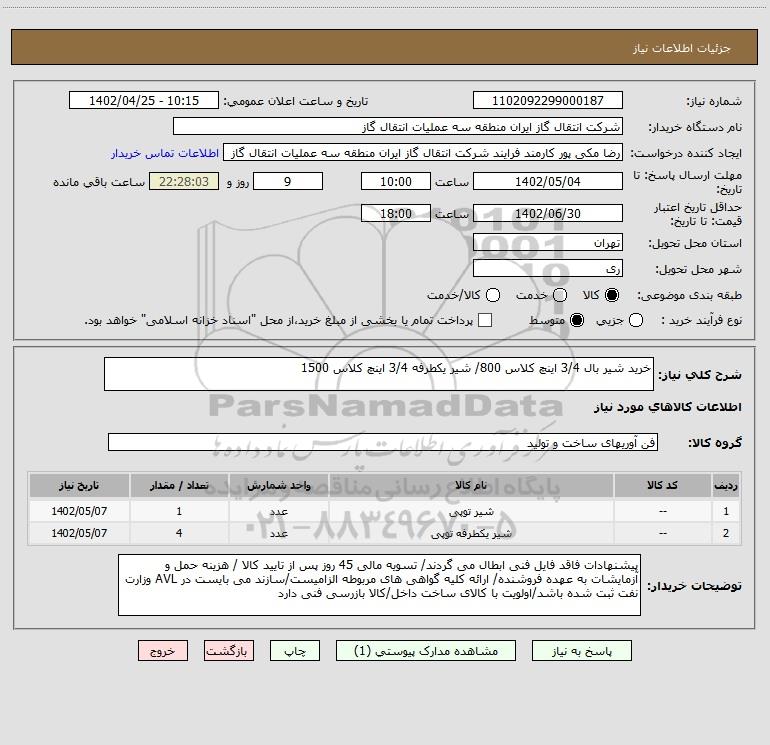Click the response deadline date 1402/05/04
Image resolution: width=770 pixels, height=745 pixels.
548,181
